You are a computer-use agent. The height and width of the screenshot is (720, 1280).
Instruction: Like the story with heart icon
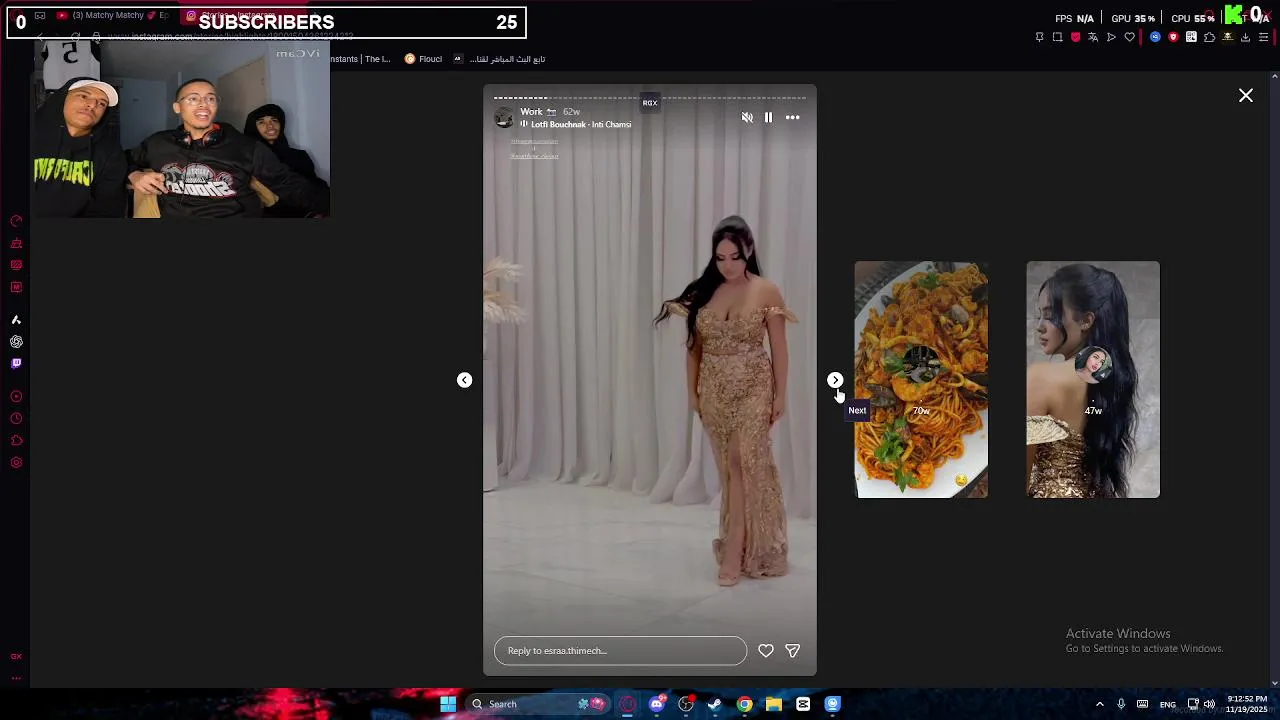pyautogui.click(x=766, y=651)
